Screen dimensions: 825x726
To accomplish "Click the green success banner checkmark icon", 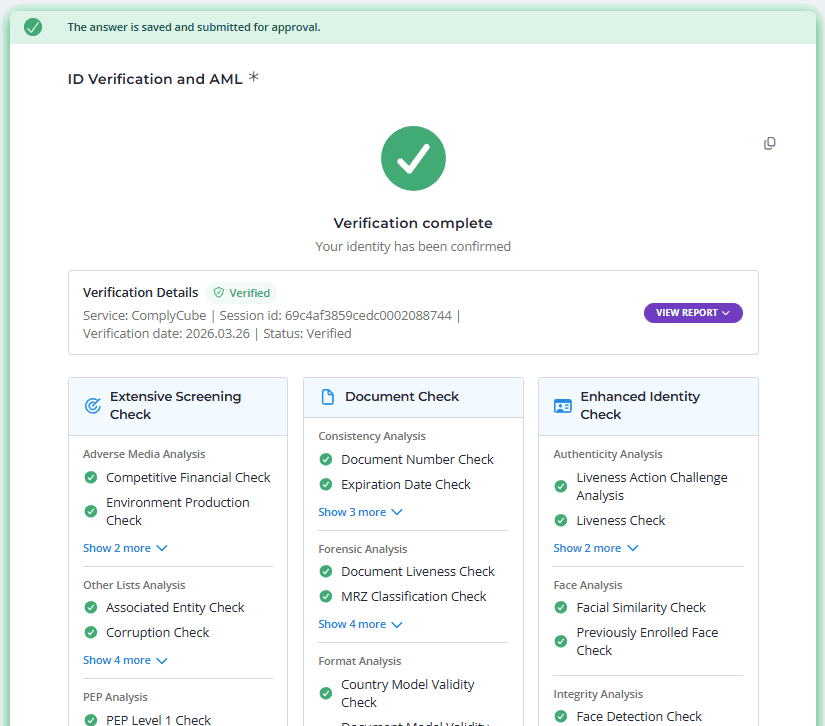I will [x=33, y=27].
